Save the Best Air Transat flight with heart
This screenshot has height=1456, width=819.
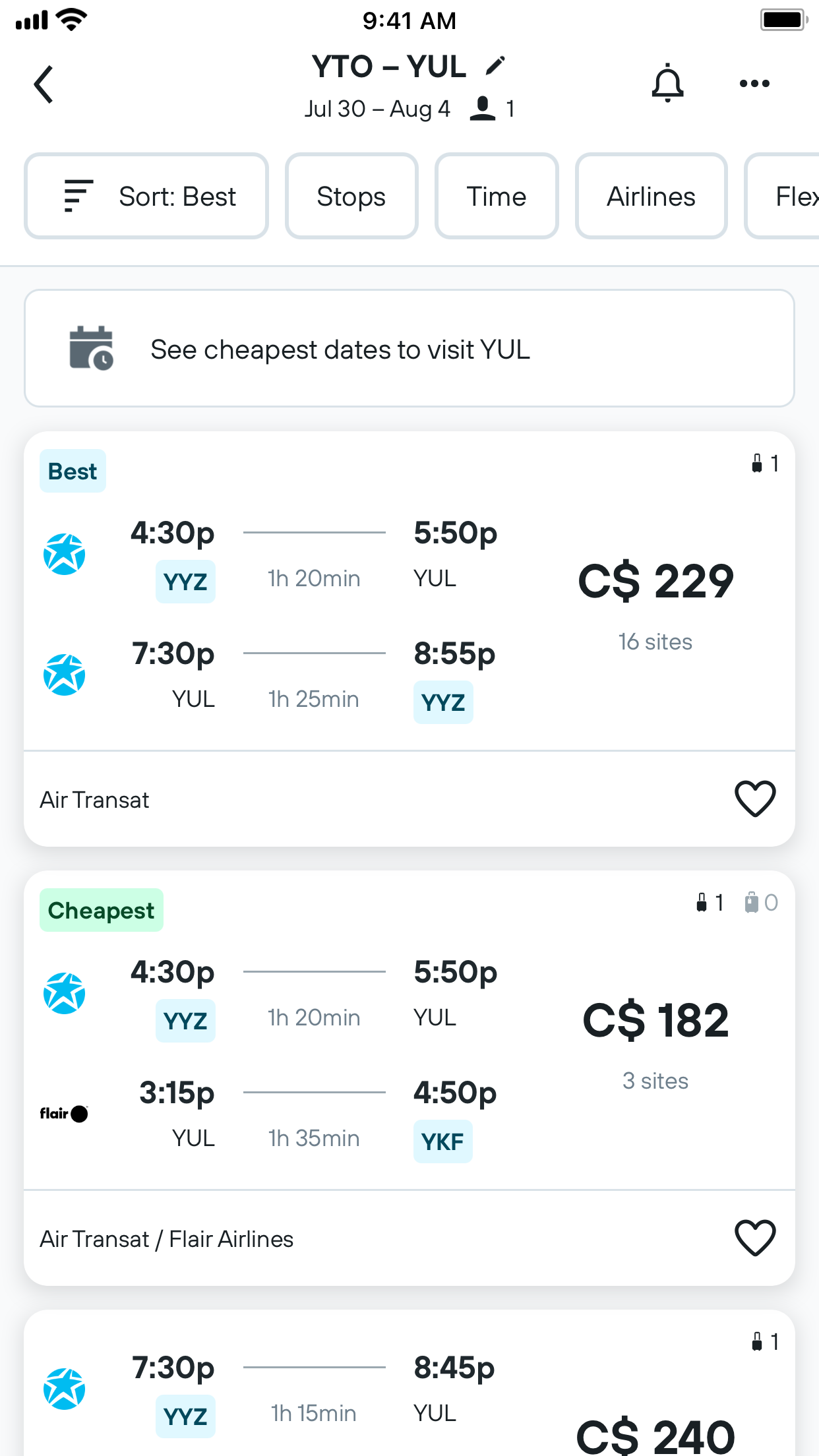754,799
